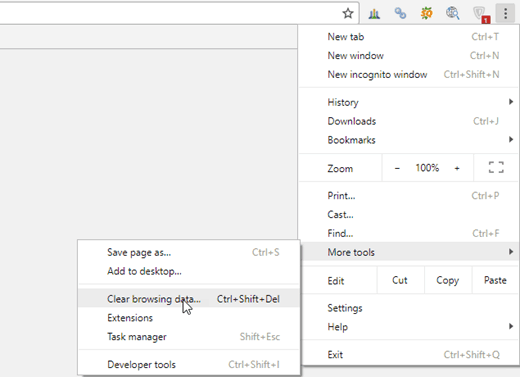Increase zoom with the plus button

coord(457,168)
